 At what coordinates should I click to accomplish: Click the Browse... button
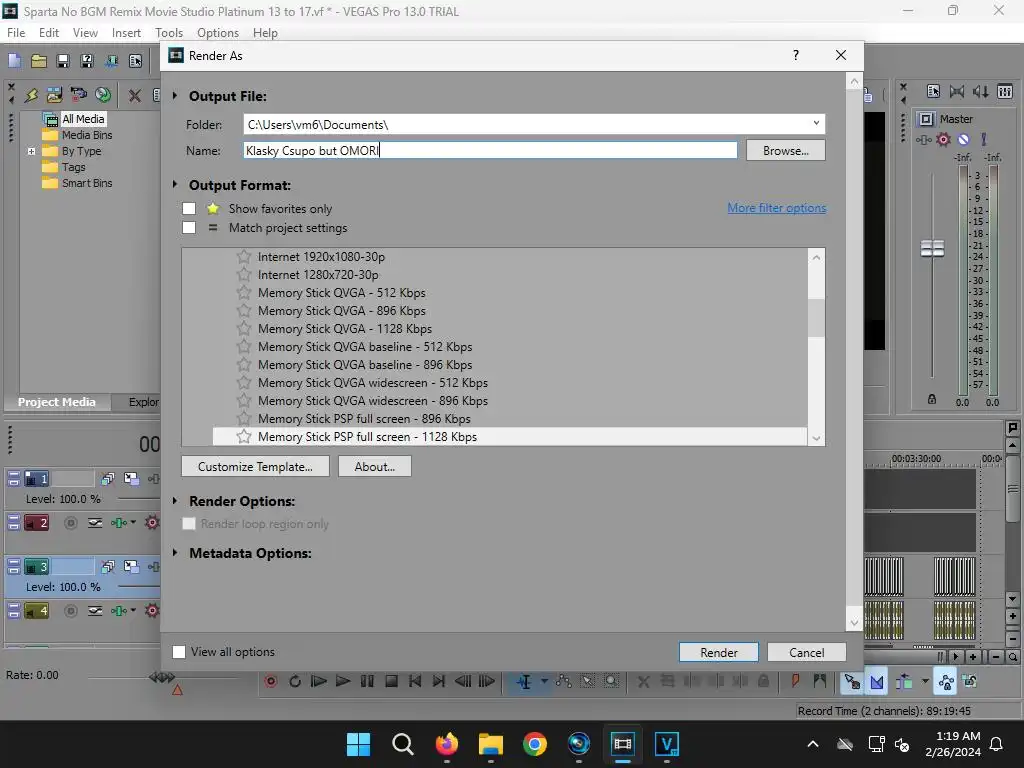(786, 150)
